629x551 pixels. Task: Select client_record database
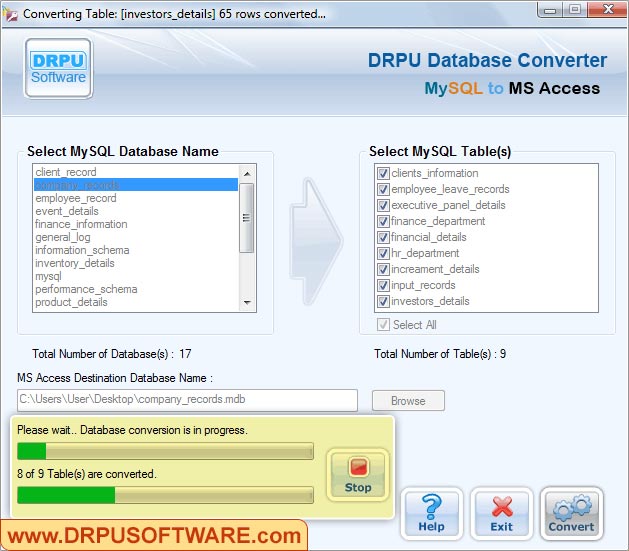click(136, 172)
